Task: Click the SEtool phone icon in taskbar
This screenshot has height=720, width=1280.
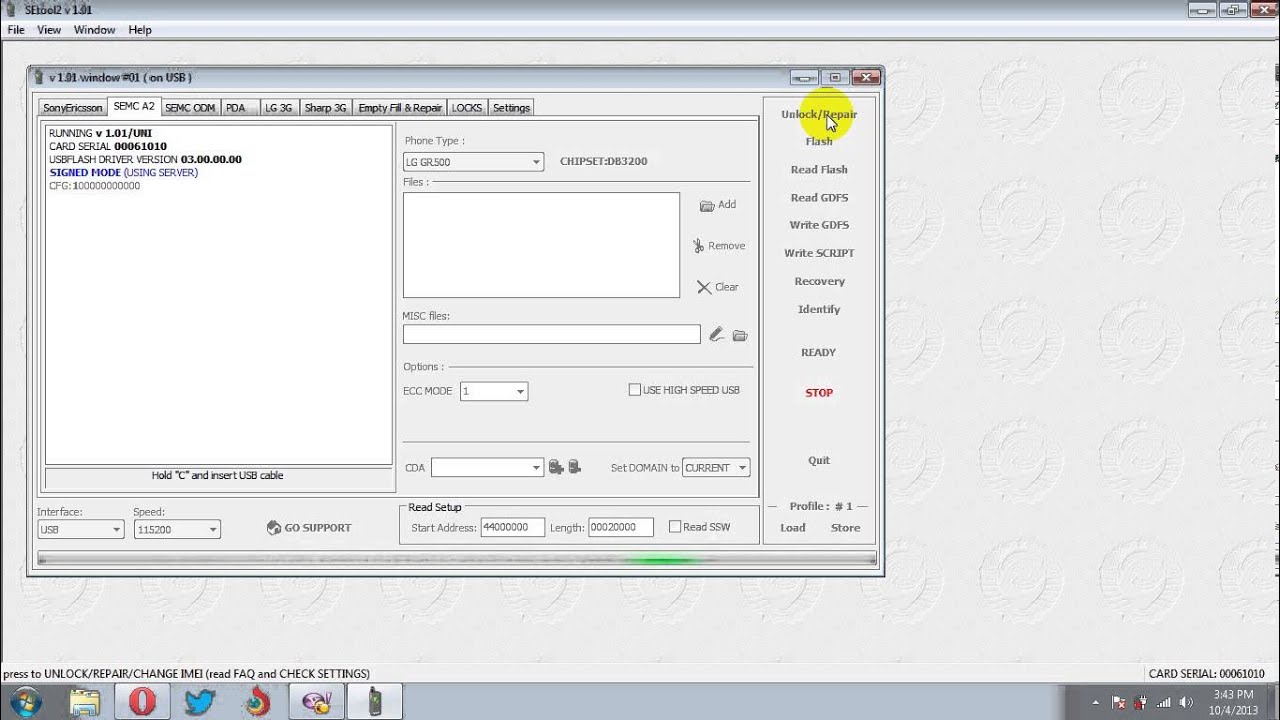Action: click(x=375, y=702)
